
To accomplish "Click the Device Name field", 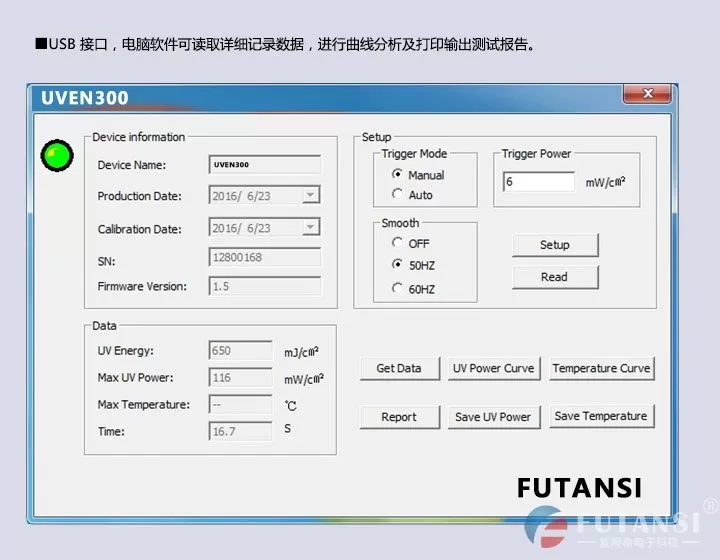I will [264, 165].
